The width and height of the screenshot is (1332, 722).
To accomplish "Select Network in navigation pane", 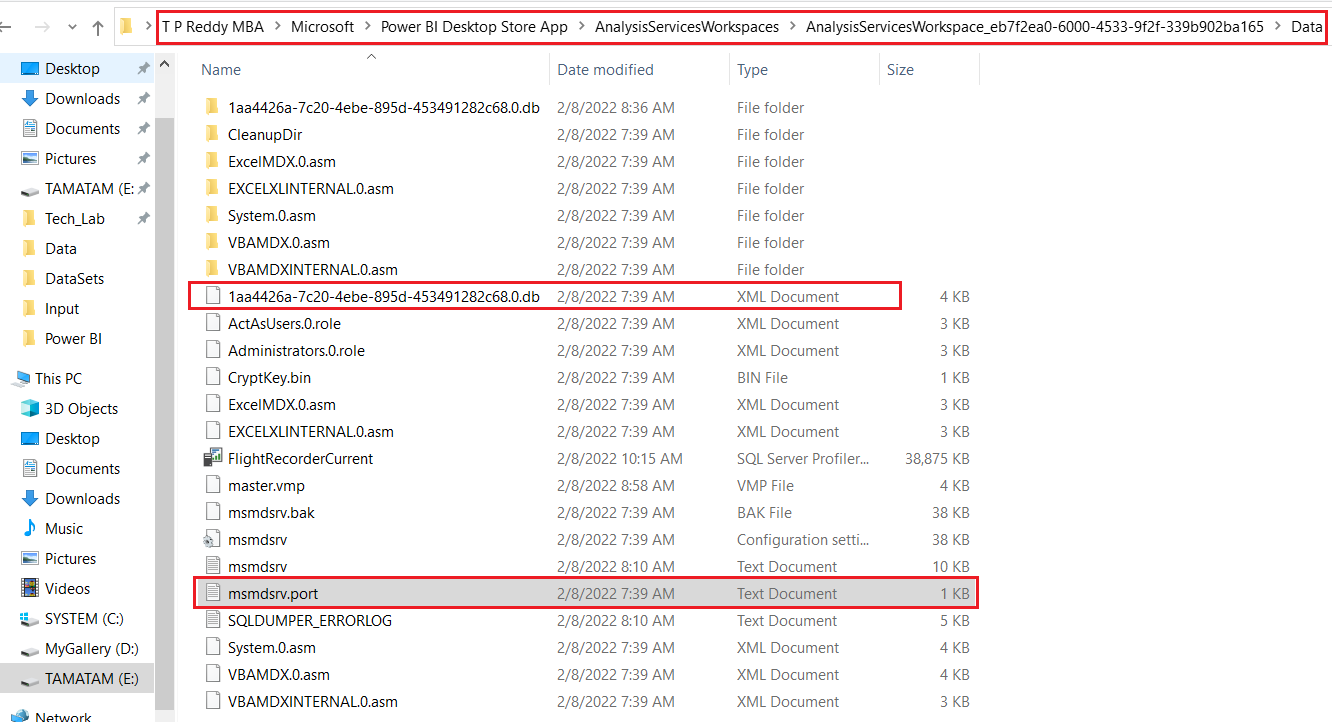I will (63, 717).
